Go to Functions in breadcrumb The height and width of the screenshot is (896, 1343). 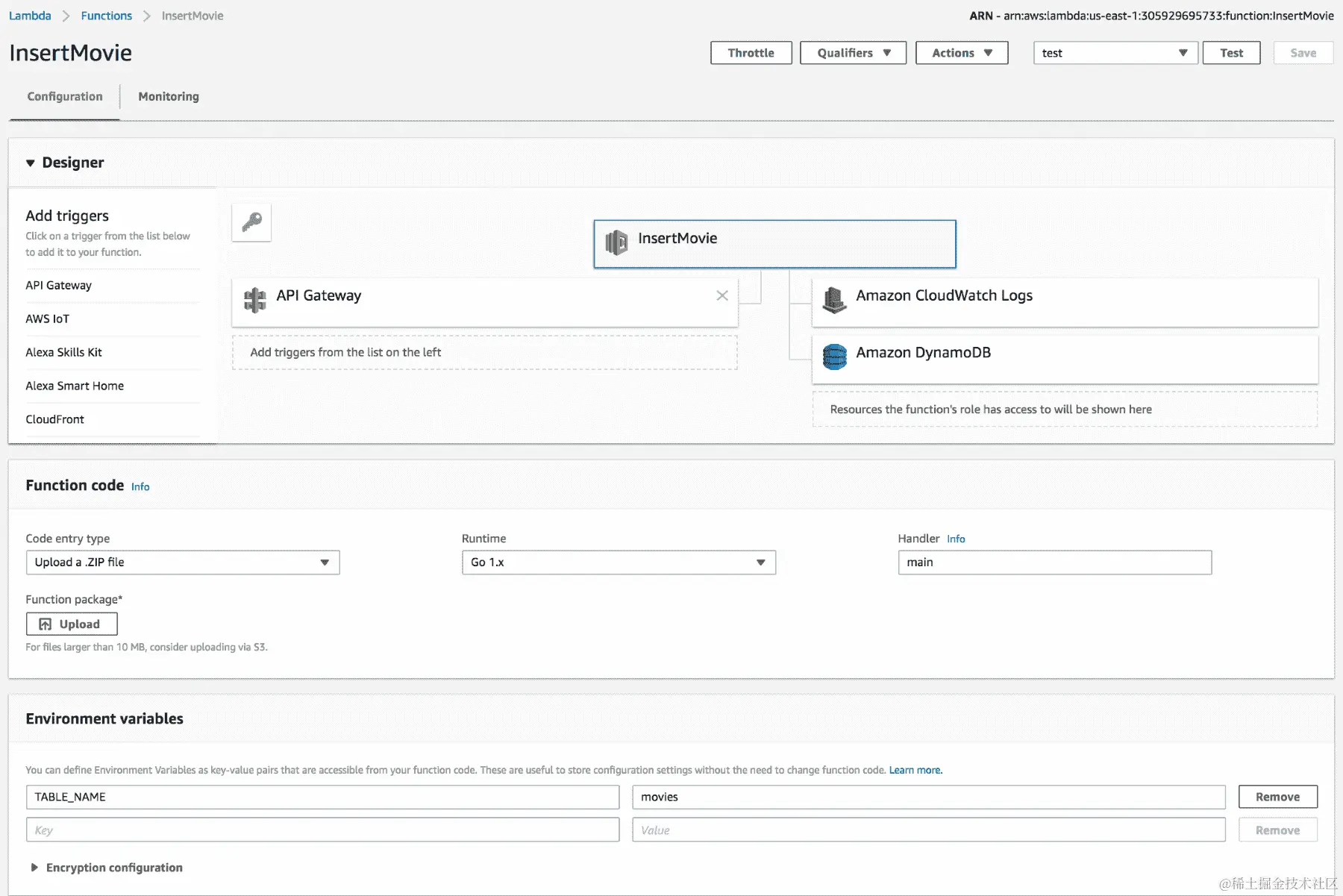point(107,16)
